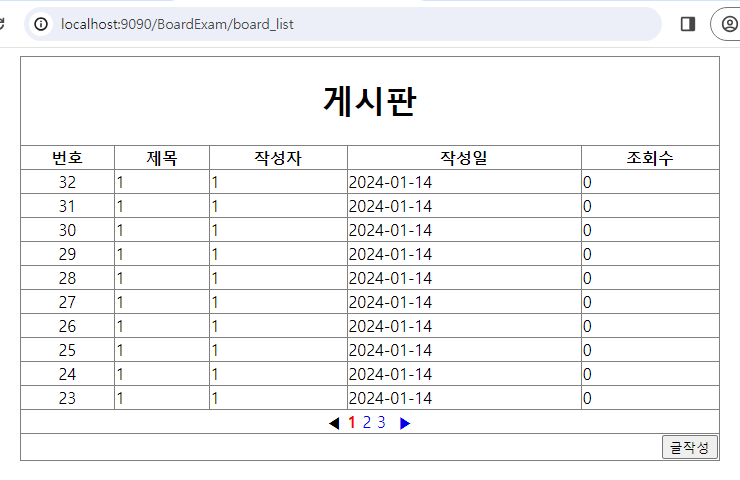
Task: Click post number 32 cell
Action: tap(67, 182)
